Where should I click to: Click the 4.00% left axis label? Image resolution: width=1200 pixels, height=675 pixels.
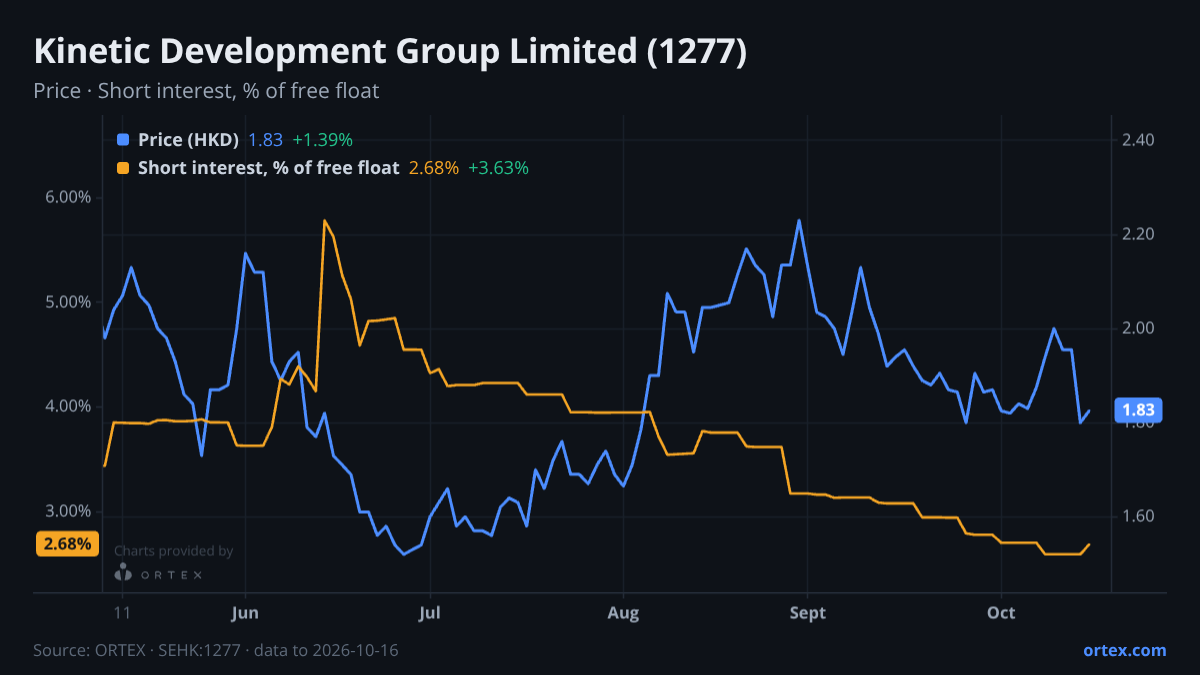click(x=69, y=406)
